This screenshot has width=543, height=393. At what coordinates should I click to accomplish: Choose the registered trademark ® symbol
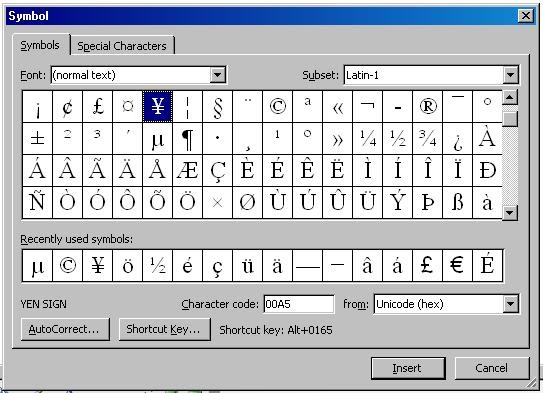click(428, 107)
